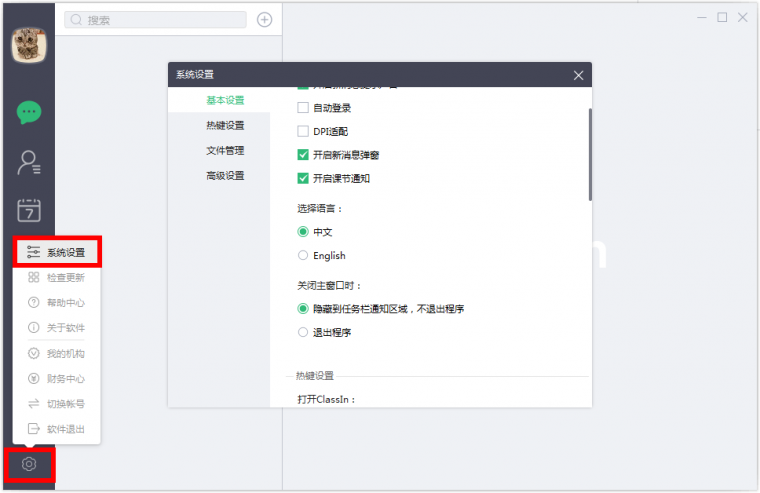This screenshot has height=493, width=760.
Task: Close the 系统设置 dialog
Action: [578, 75]
